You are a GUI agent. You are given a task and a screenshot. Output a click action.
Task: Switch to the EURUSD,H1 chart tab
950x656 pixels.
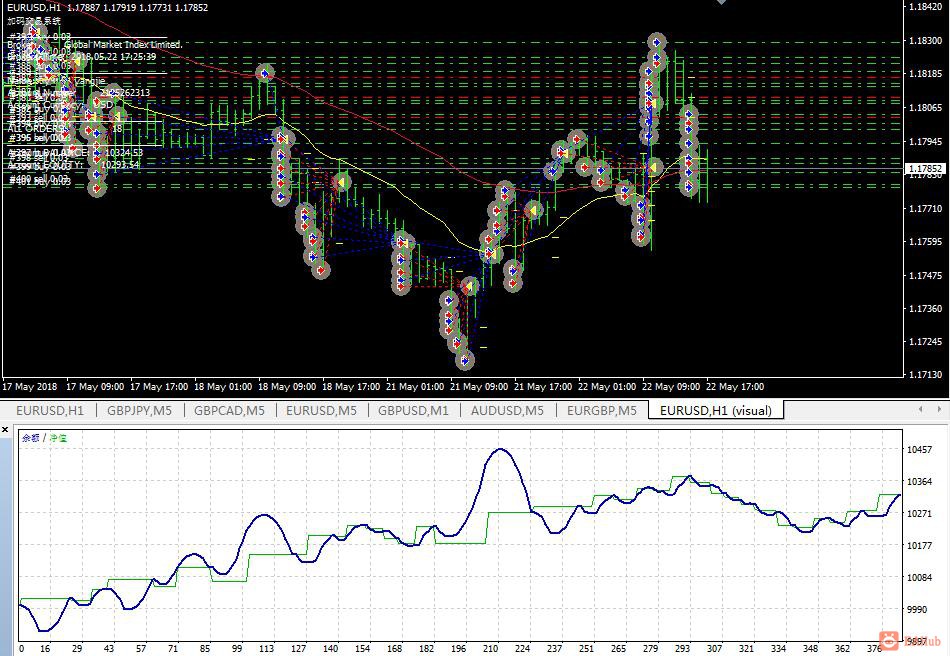(50, 411)
